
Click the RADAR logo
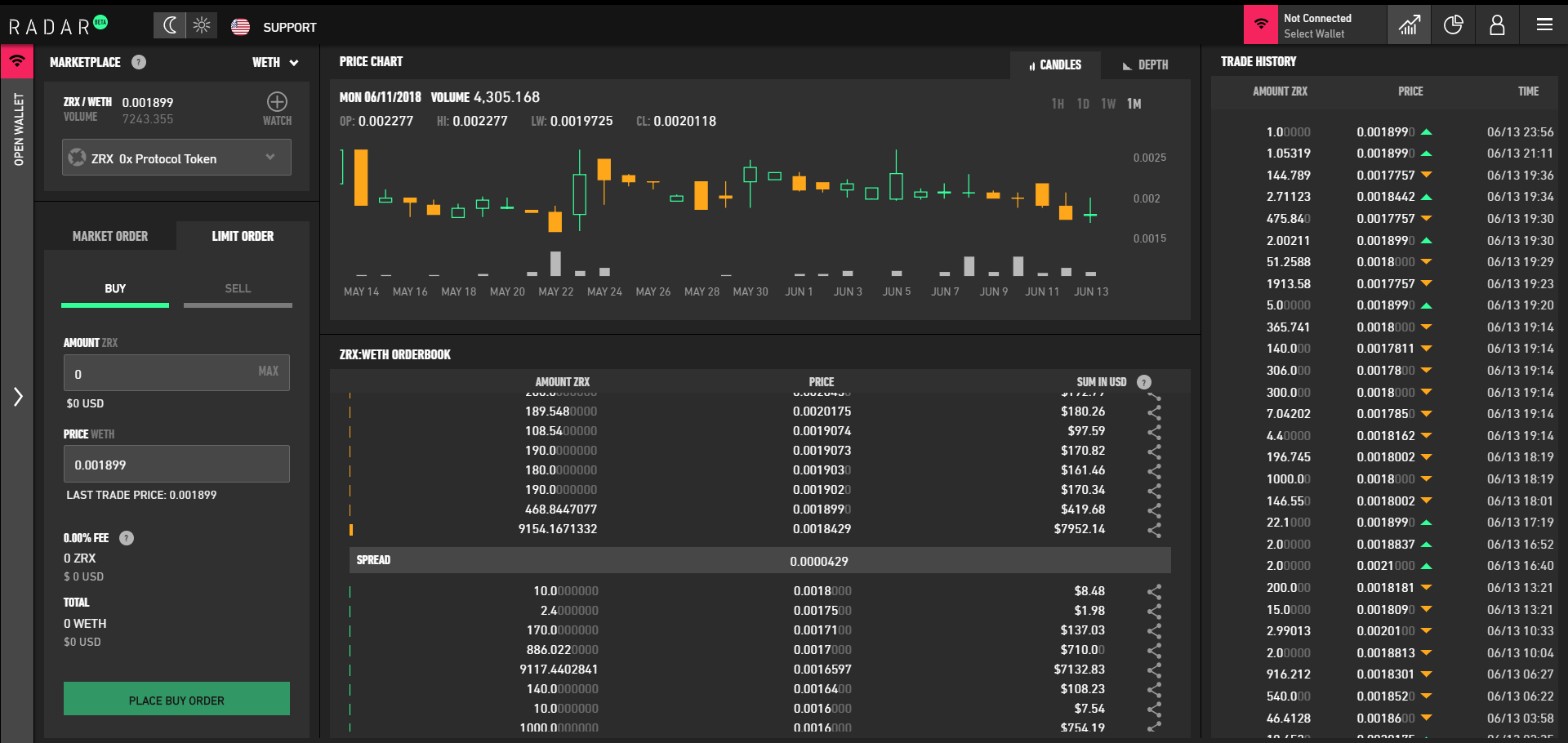(57, 26)
